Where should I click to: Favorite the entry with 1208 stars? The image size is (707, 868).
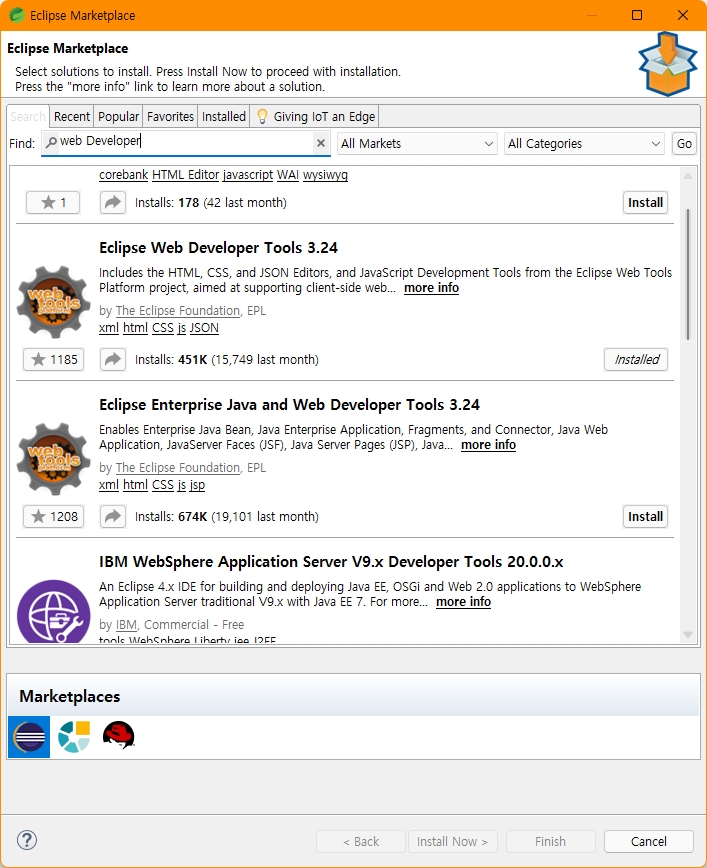54,516
